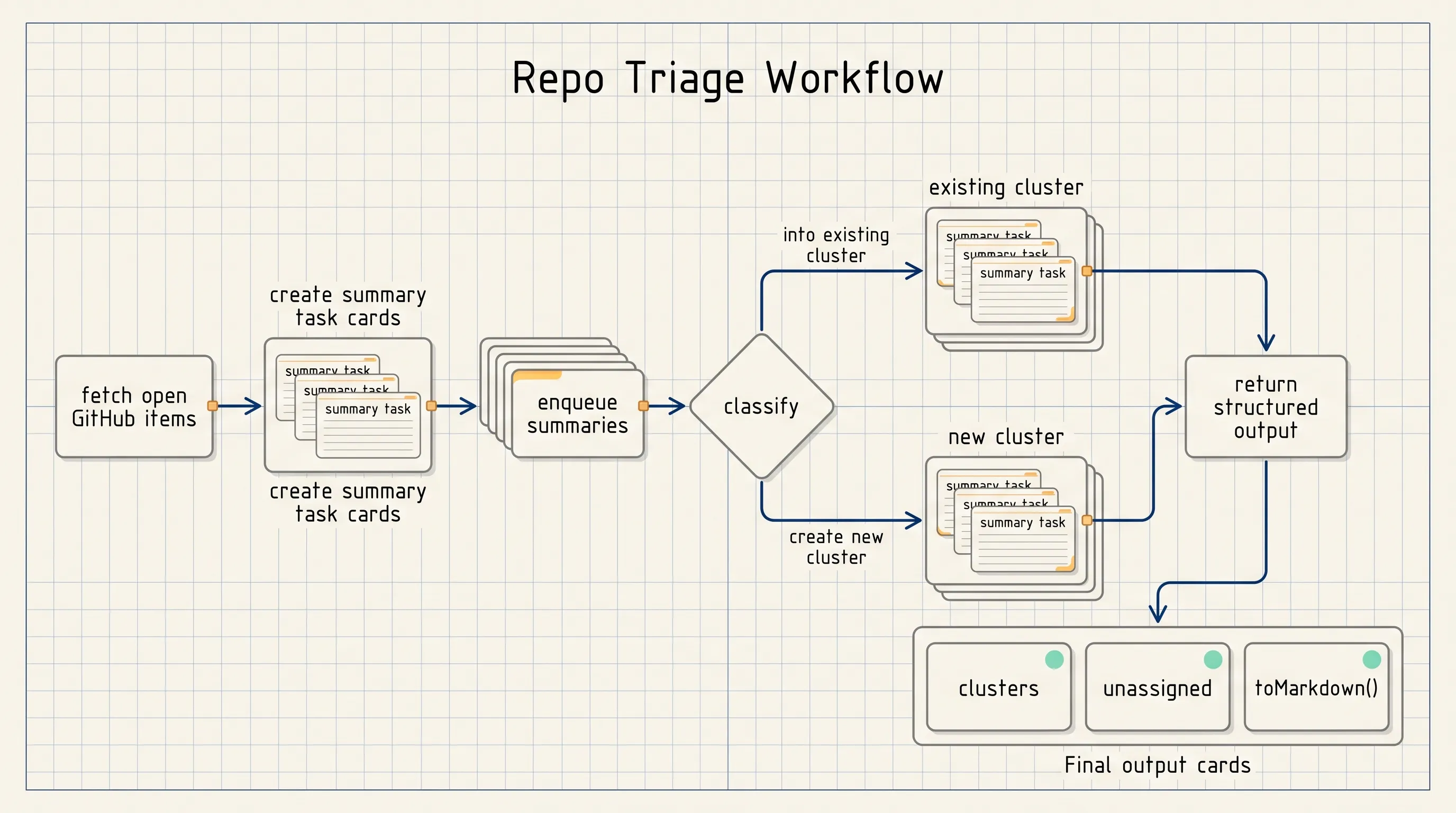Click the orange output port on fetch node

(213, 406)
